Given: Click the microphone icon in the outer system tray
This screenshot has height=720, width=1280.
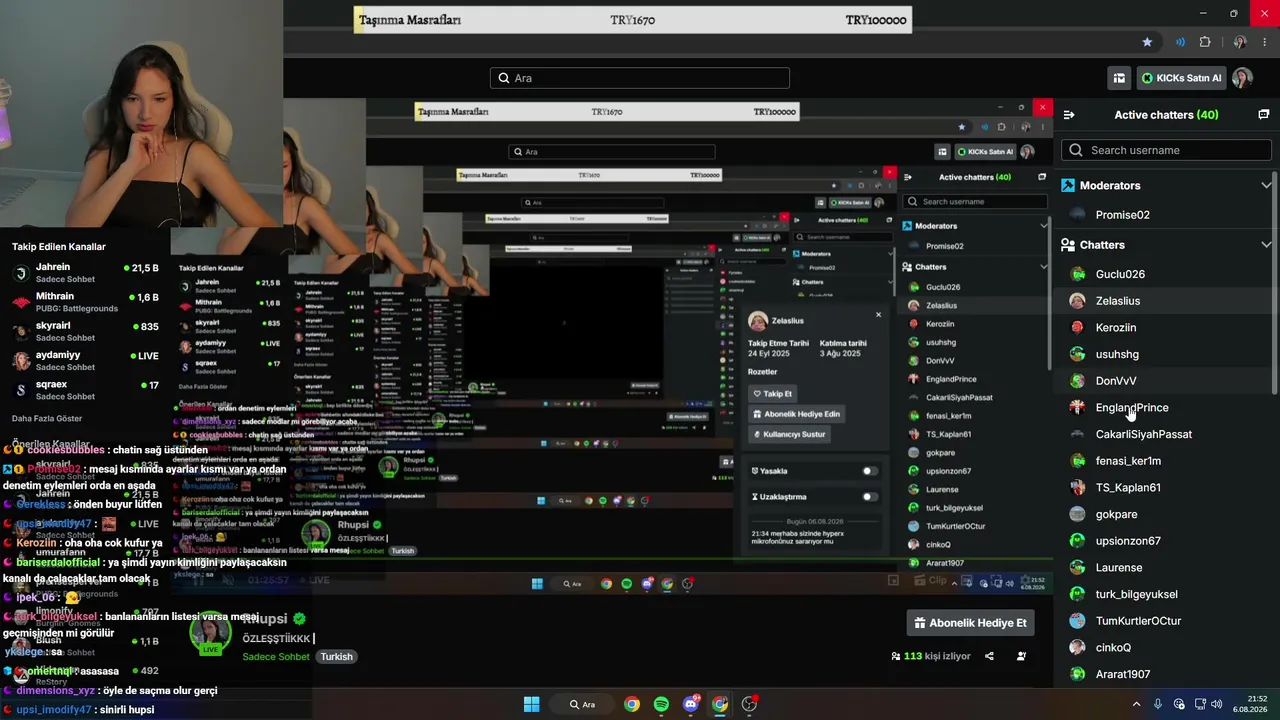Looking at the screenshot, I should click(1158, 704).
